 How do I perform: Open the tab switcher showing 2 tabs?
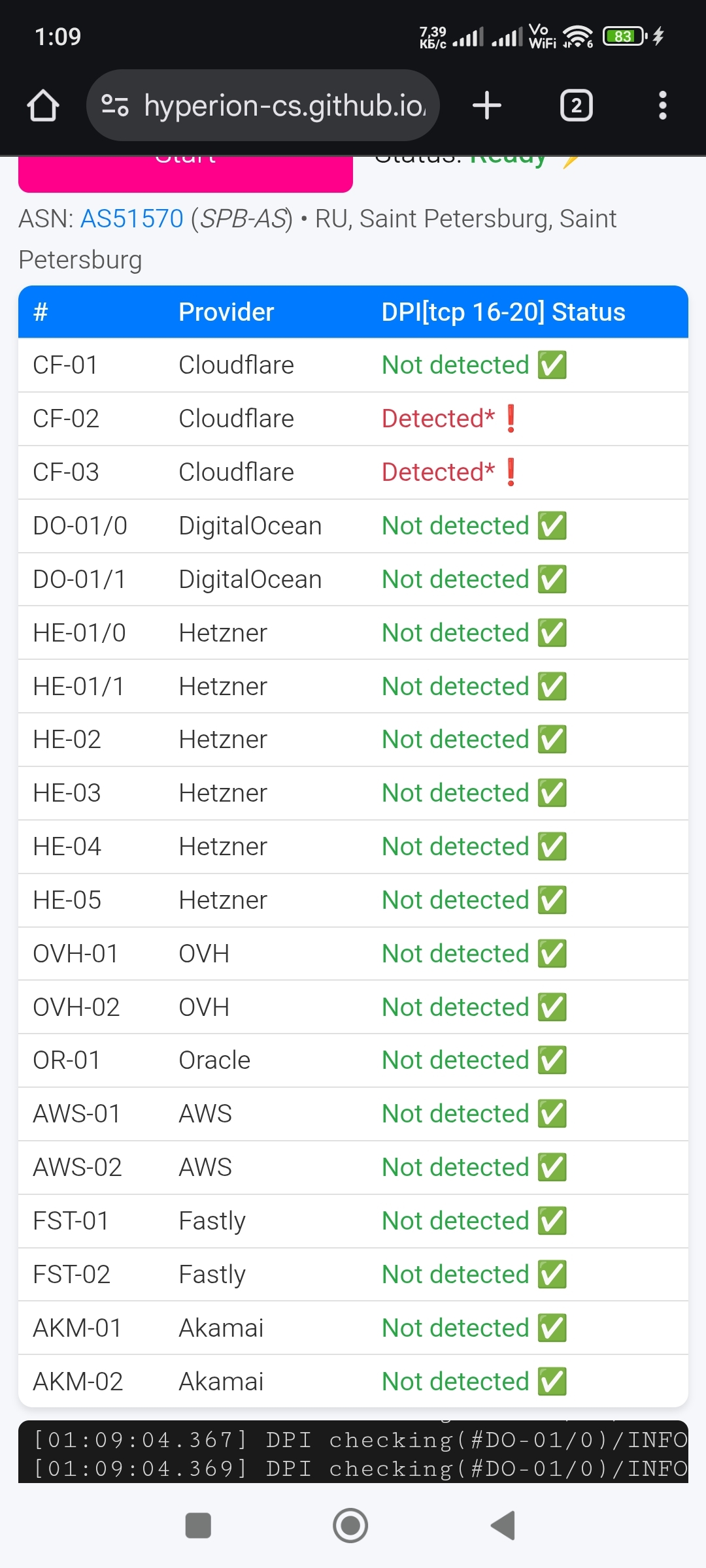pyautogui.click(x=576, y=105)
